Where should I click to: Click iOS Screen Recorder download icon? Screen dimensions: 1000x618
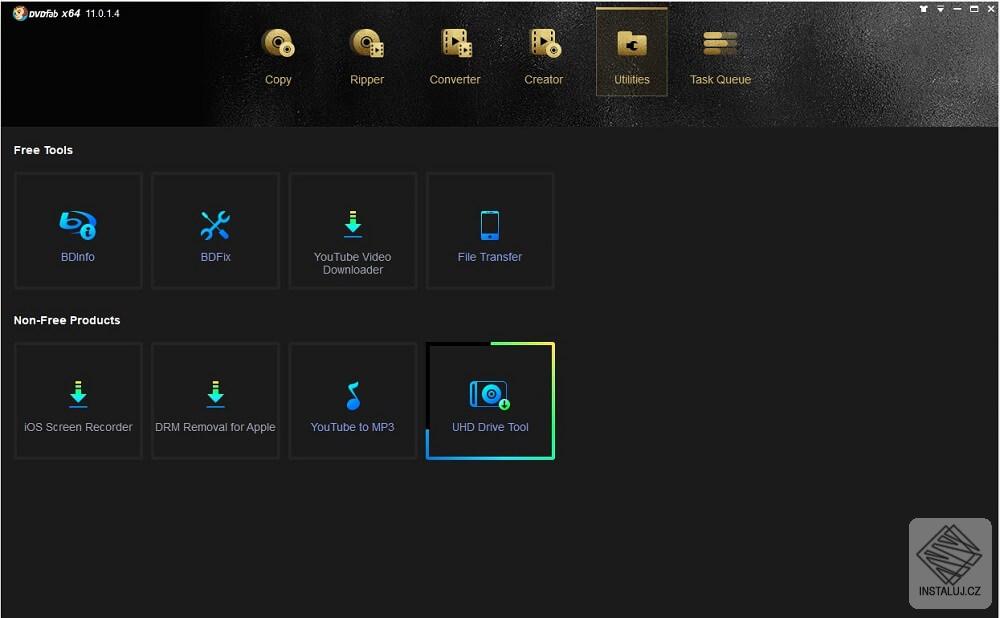pyautogui.click(x=78, y=394)
